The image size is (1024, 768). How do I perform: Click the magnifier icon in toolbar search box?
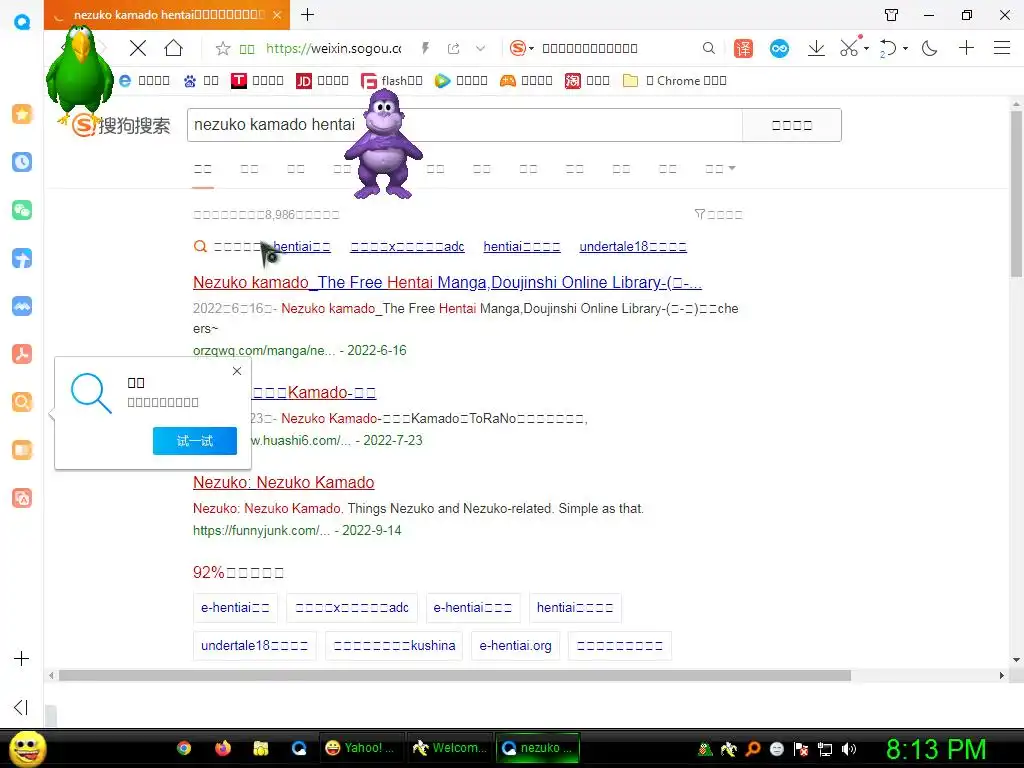[x=709, y=48]
